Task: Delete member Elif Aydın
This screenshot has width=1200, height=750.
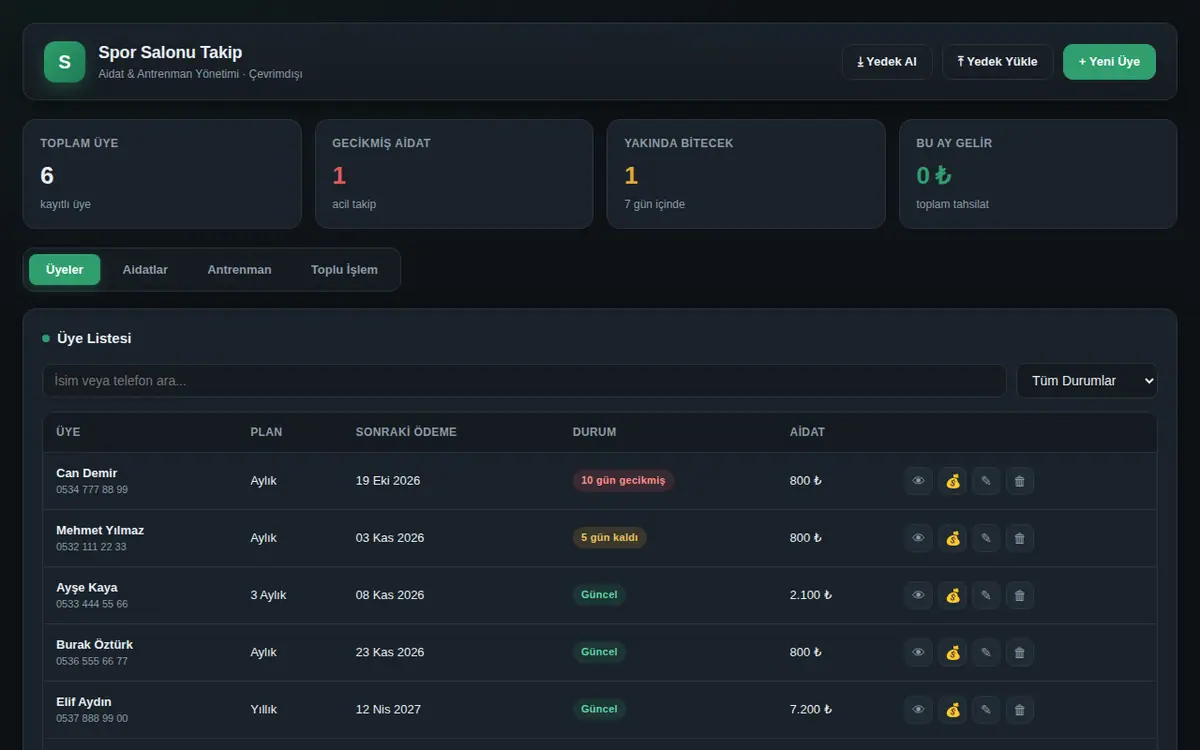Action: pyautogui.click(x=1019, y=709)
